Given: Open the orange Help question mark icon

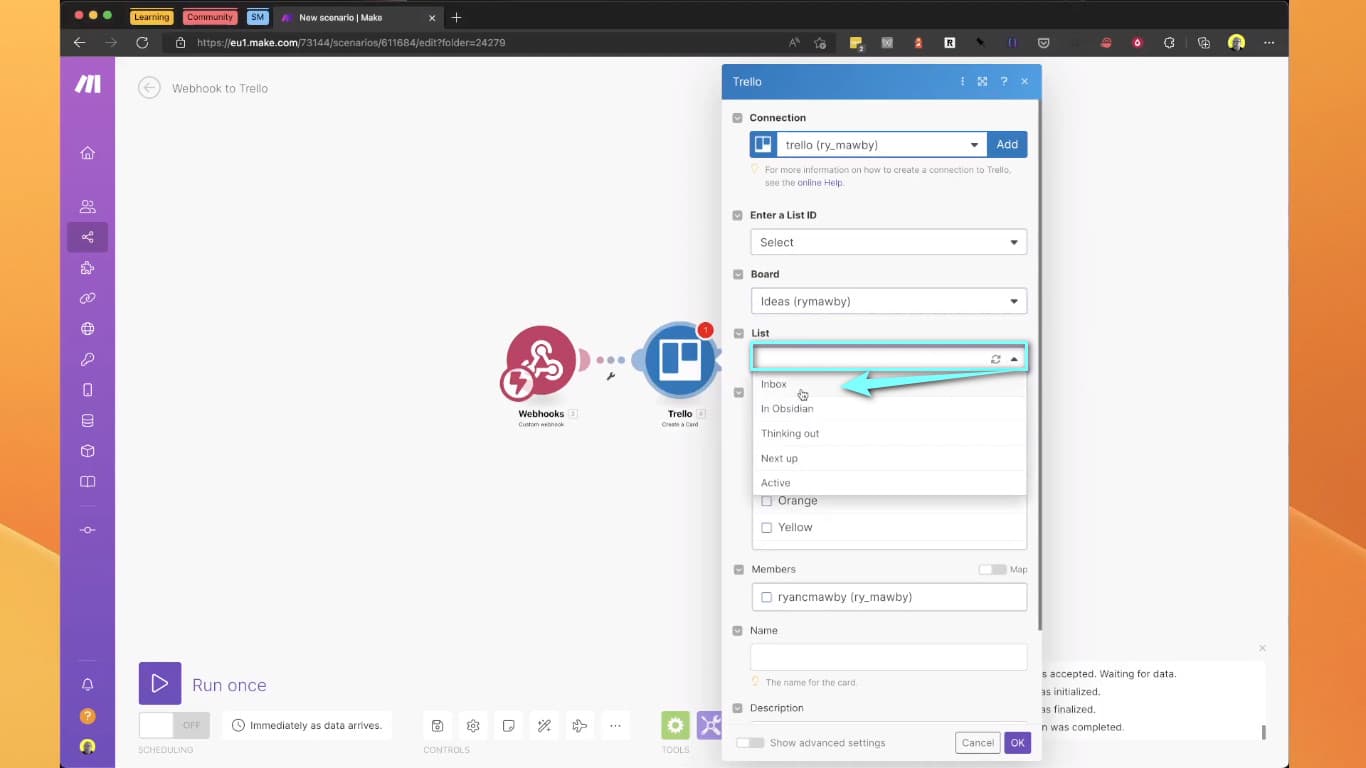Looking at the screenshot, I should pos(88,716).
